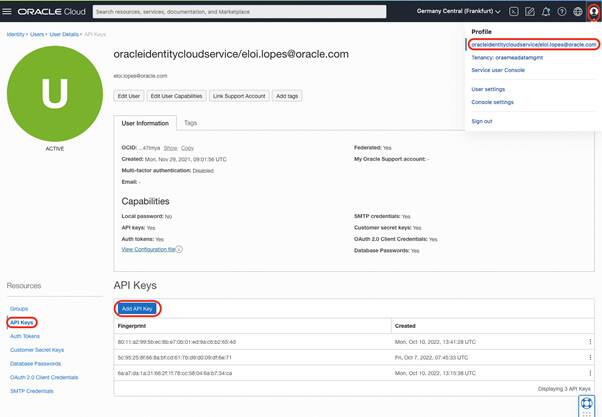
Task: Go to Identity breadcrumb
Action: [x=15, y=34]
